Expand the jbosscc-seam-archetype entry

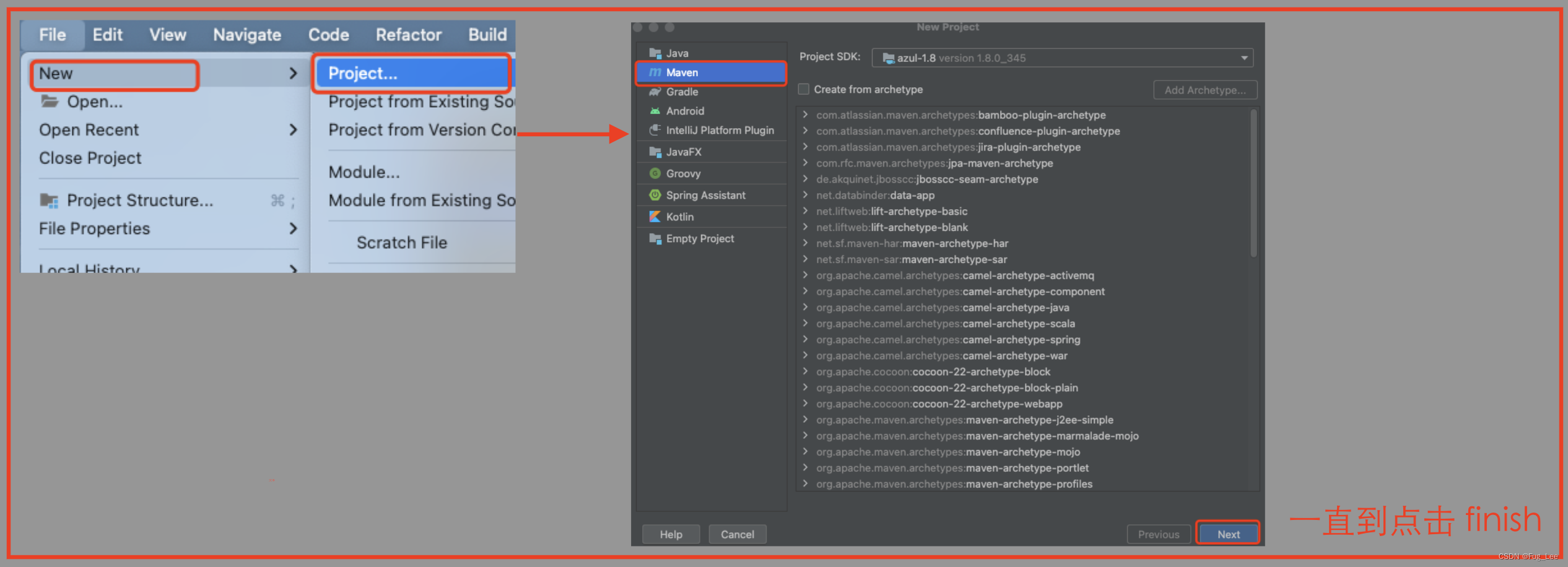coord(805,179)
